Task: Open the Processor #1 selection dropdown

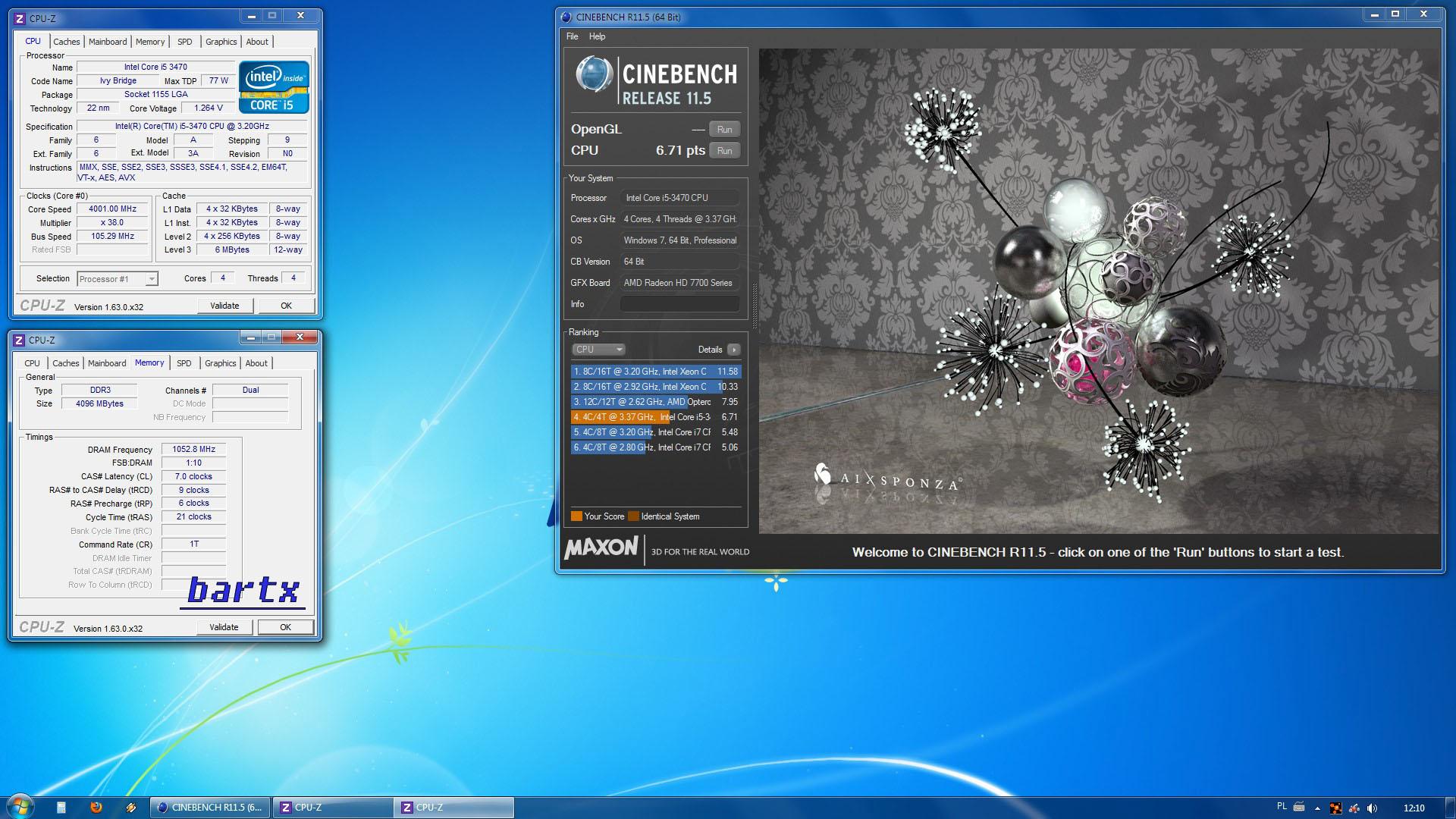Action: click(x=118, y=279)
